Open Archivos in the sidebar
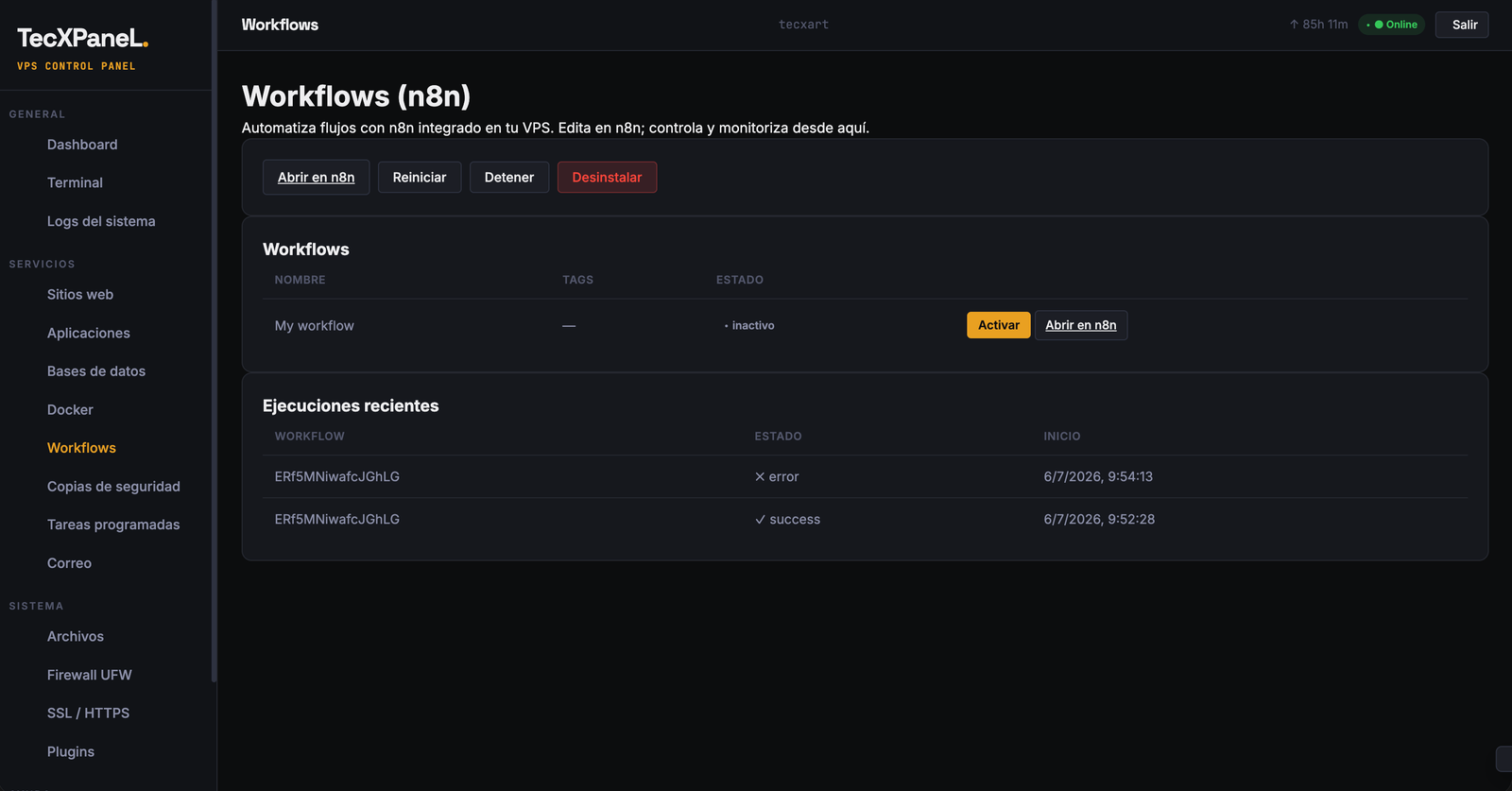Image resolution: width=1512 pixels, height=791 pixels. click(76, 637)
